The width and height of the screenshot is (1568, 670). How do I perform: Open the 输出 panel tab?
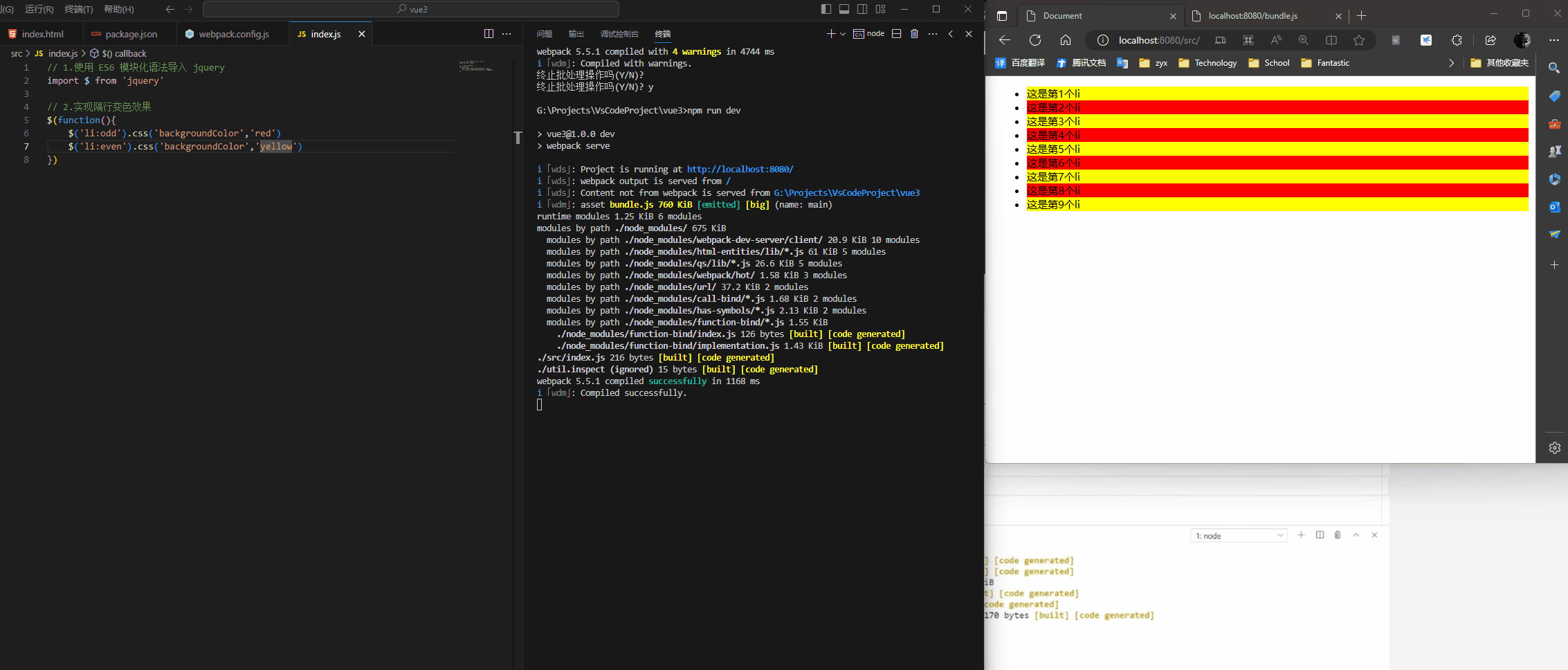tap(576, 34)
